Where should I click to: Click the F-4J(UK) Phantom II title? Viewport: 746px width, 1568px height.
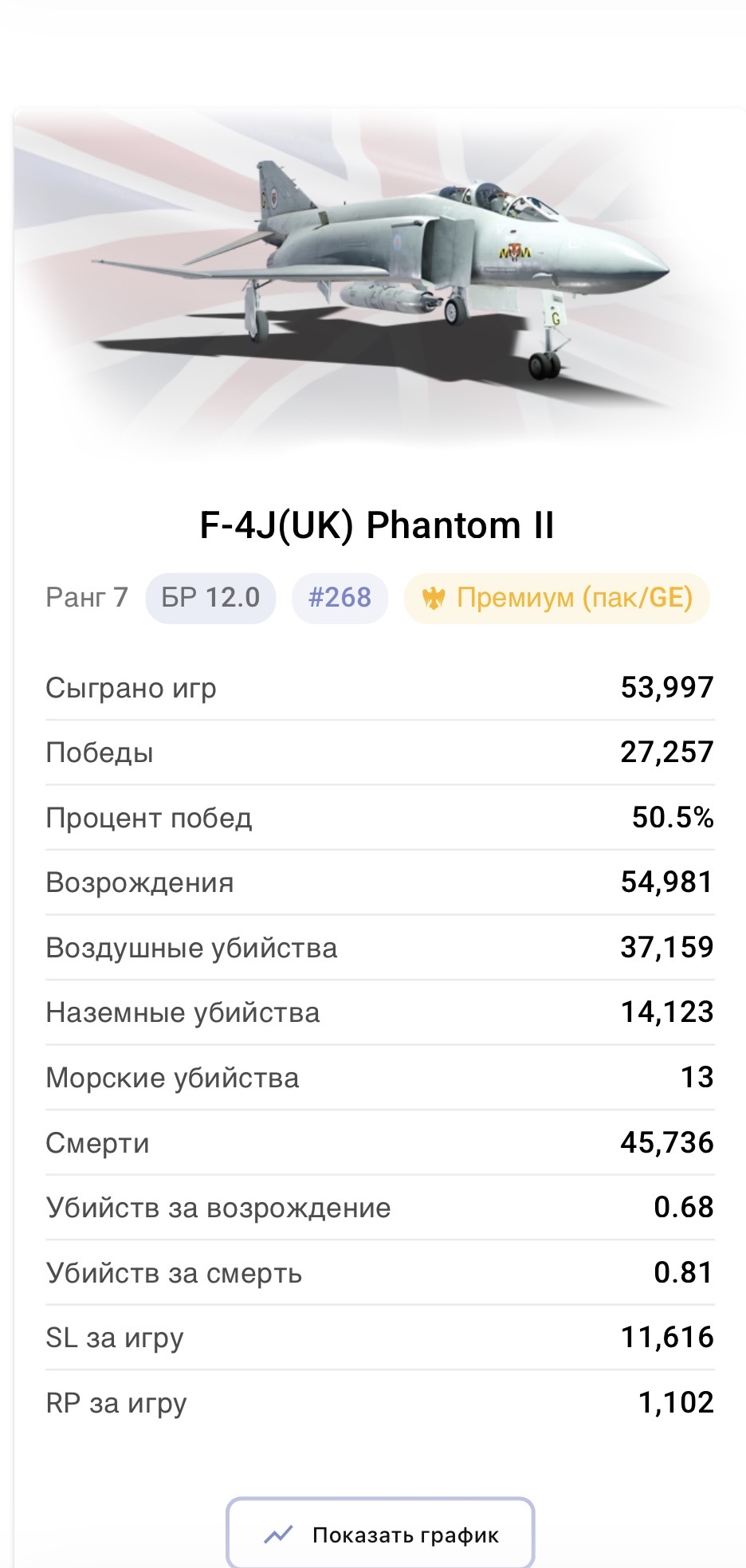377,525
